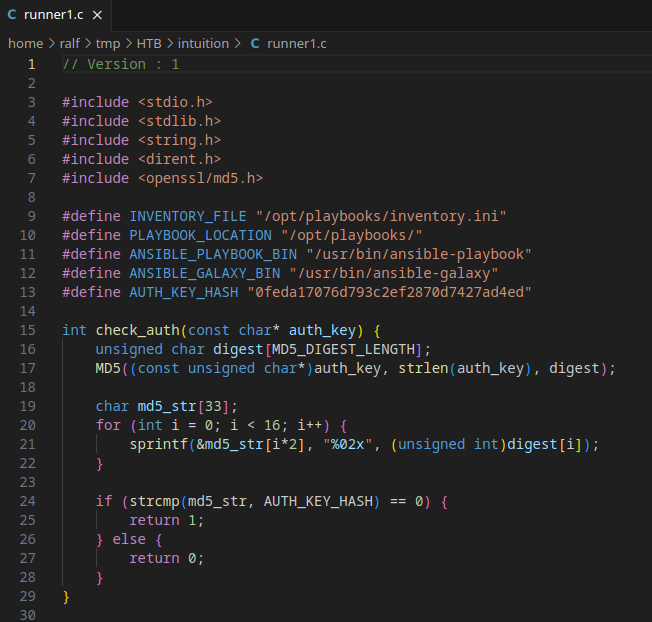Click the <dirent.h> include

coord(179,159)
